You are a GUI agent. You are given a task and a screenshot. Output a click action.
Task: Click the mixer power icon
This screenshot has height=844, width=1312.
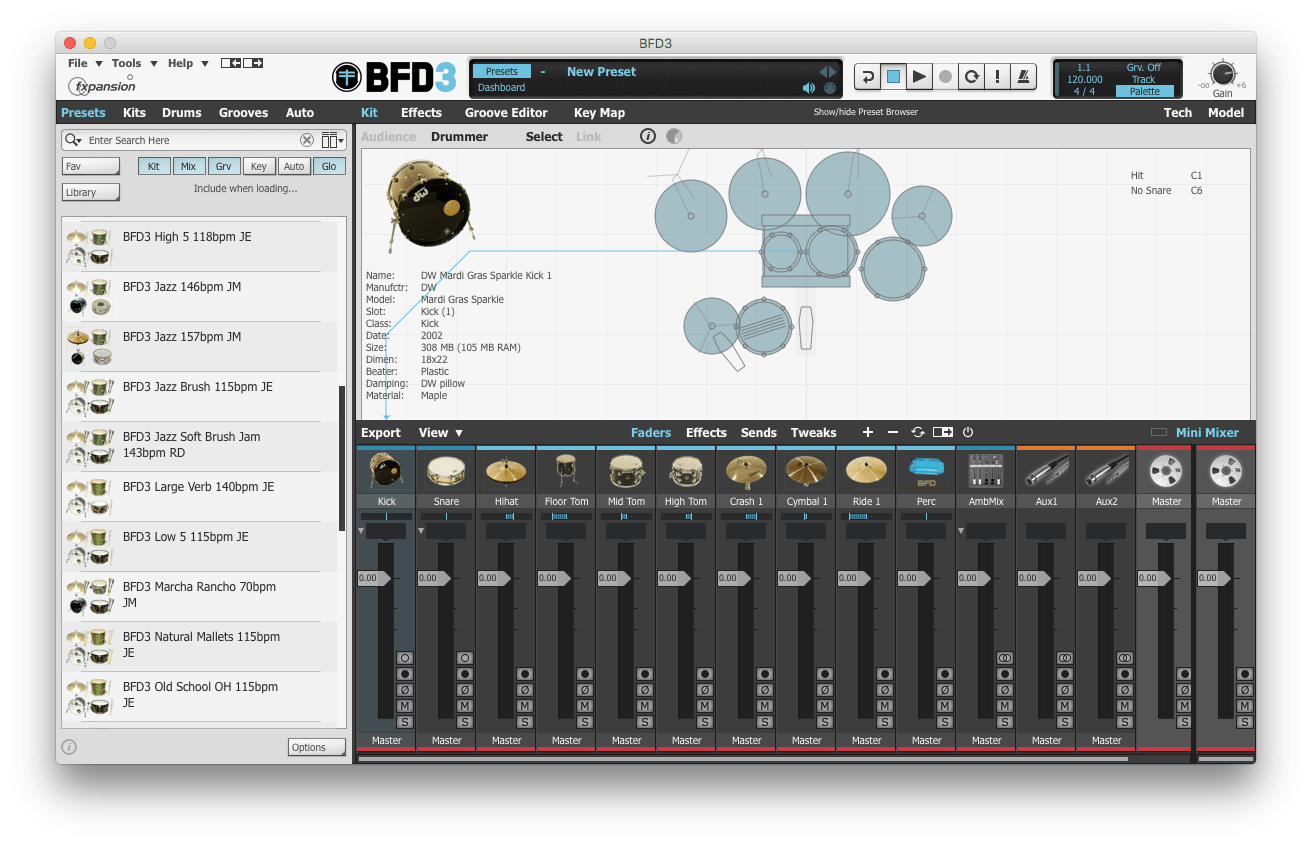(967, 432)
